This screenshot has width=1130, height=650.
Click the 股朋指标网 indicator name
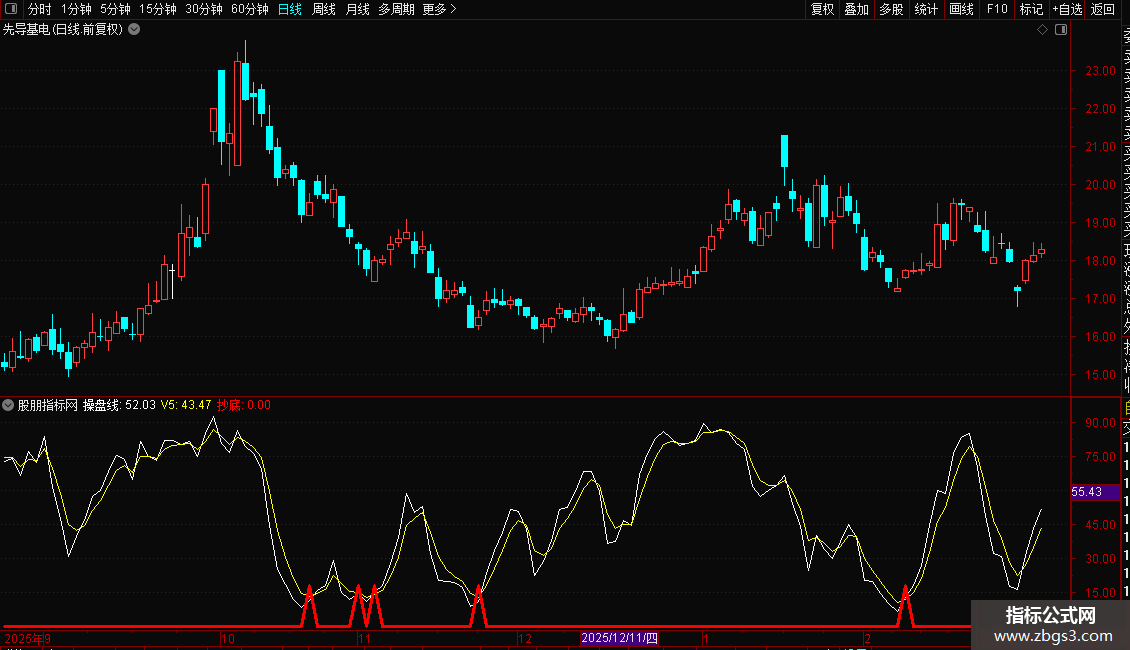tap(48, 405)
